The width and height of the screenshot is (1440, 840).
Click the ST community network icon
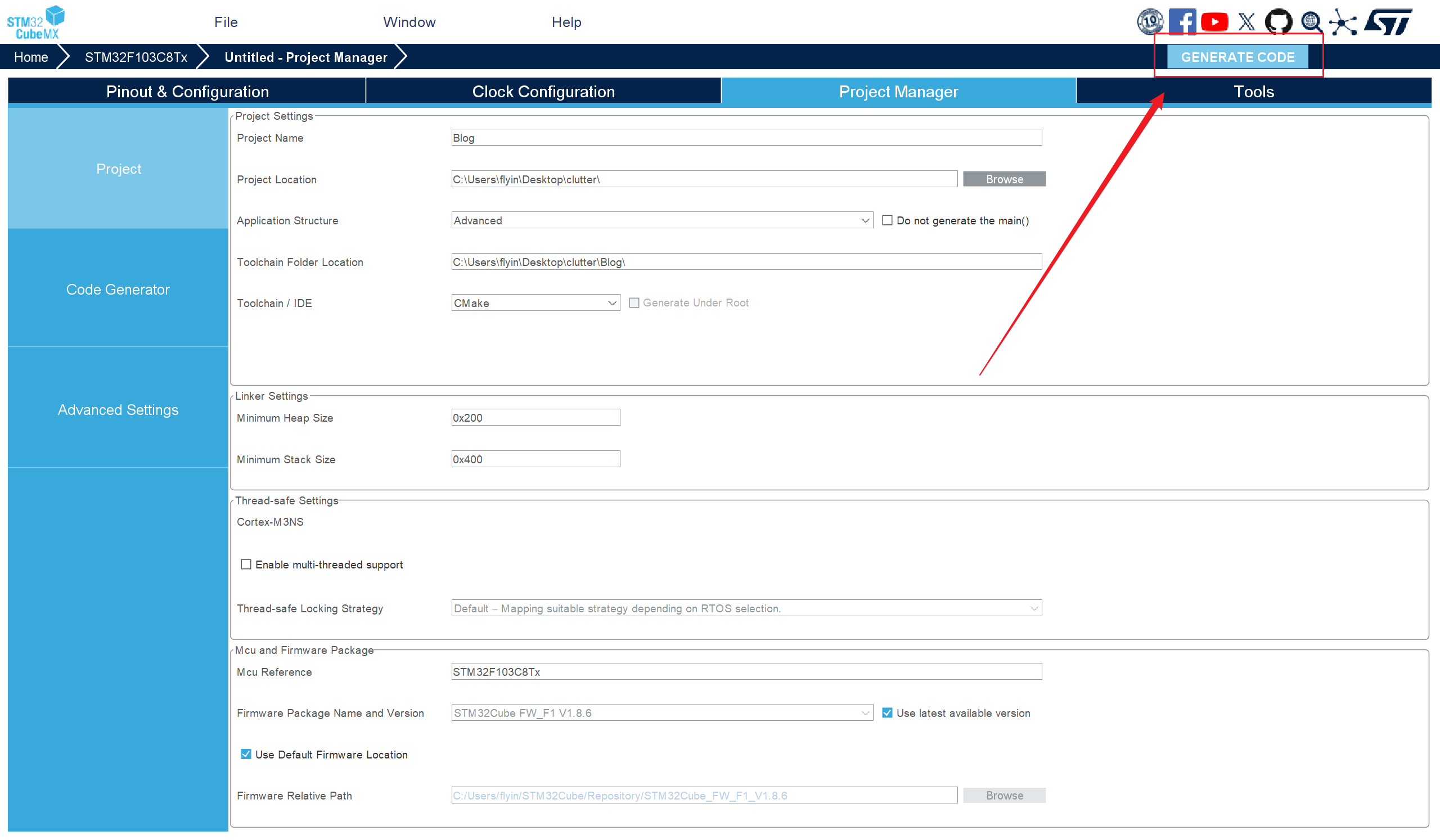click(x=1343, y=22)
